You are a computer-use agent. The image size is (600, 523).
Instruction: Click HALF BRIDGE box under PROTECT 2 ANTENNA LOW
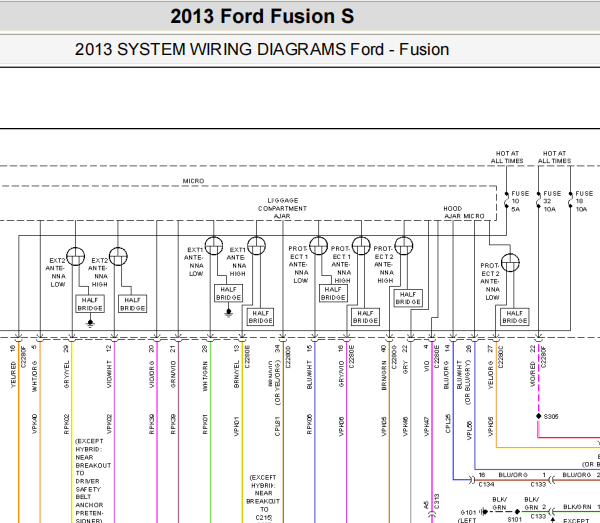pos(515,317)
